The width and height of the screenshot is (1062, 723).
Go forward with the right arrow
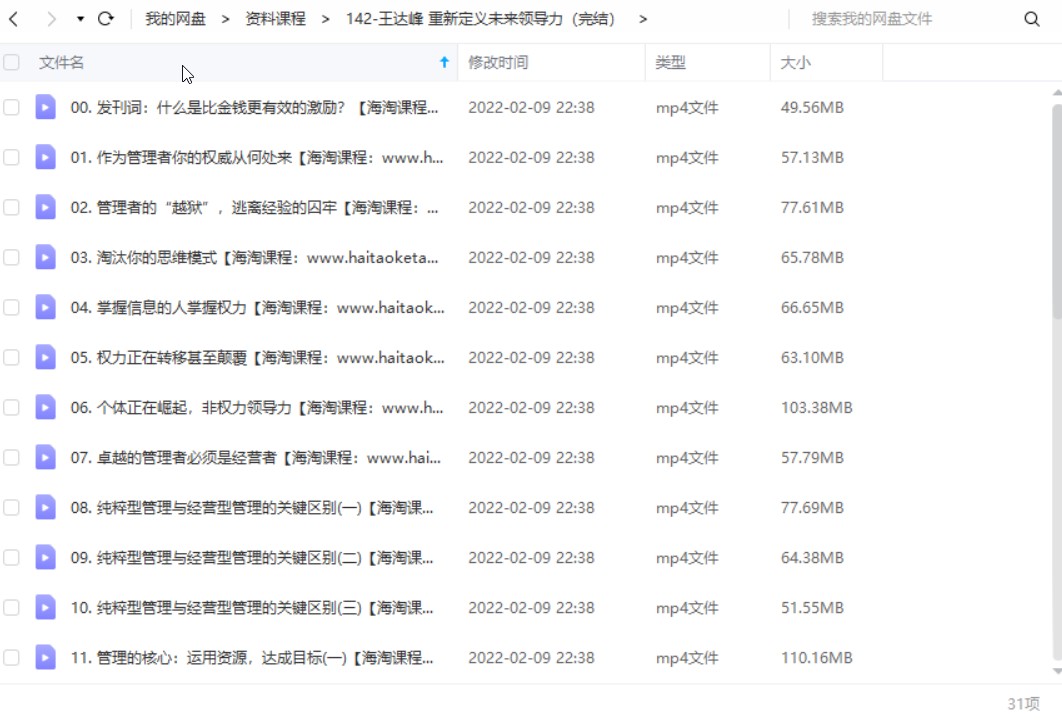51,19
